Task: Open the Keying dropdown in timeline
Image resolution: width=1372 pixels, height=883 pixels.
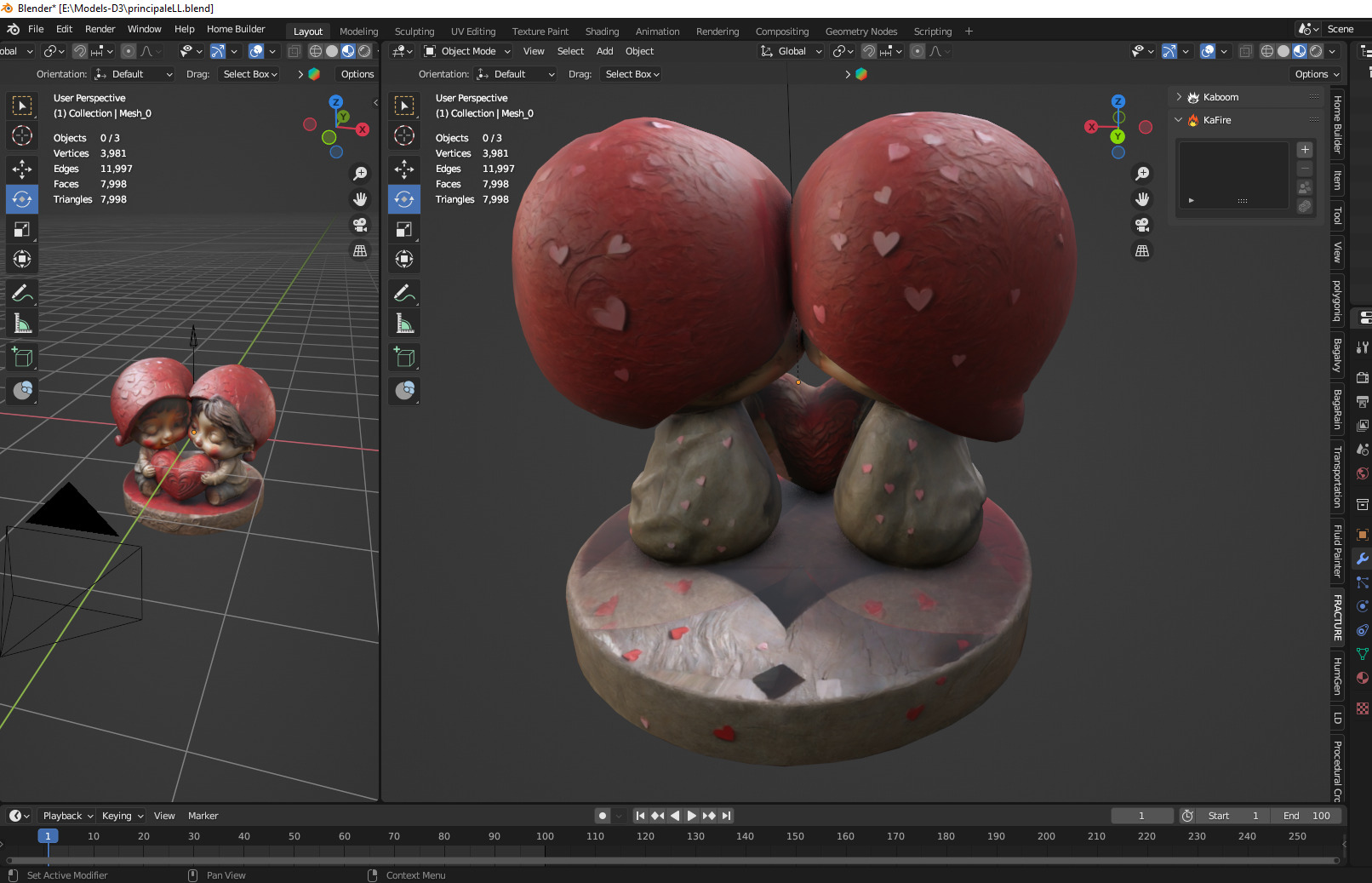Action: 122,816
